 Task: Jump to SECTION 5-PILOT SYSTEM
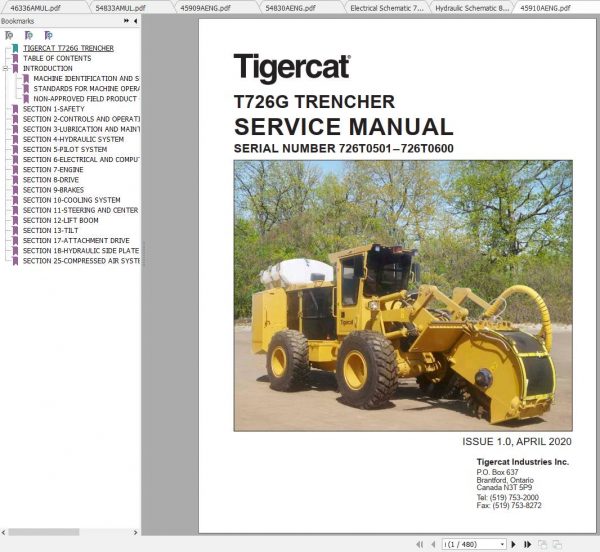click(x=65, y=150)
